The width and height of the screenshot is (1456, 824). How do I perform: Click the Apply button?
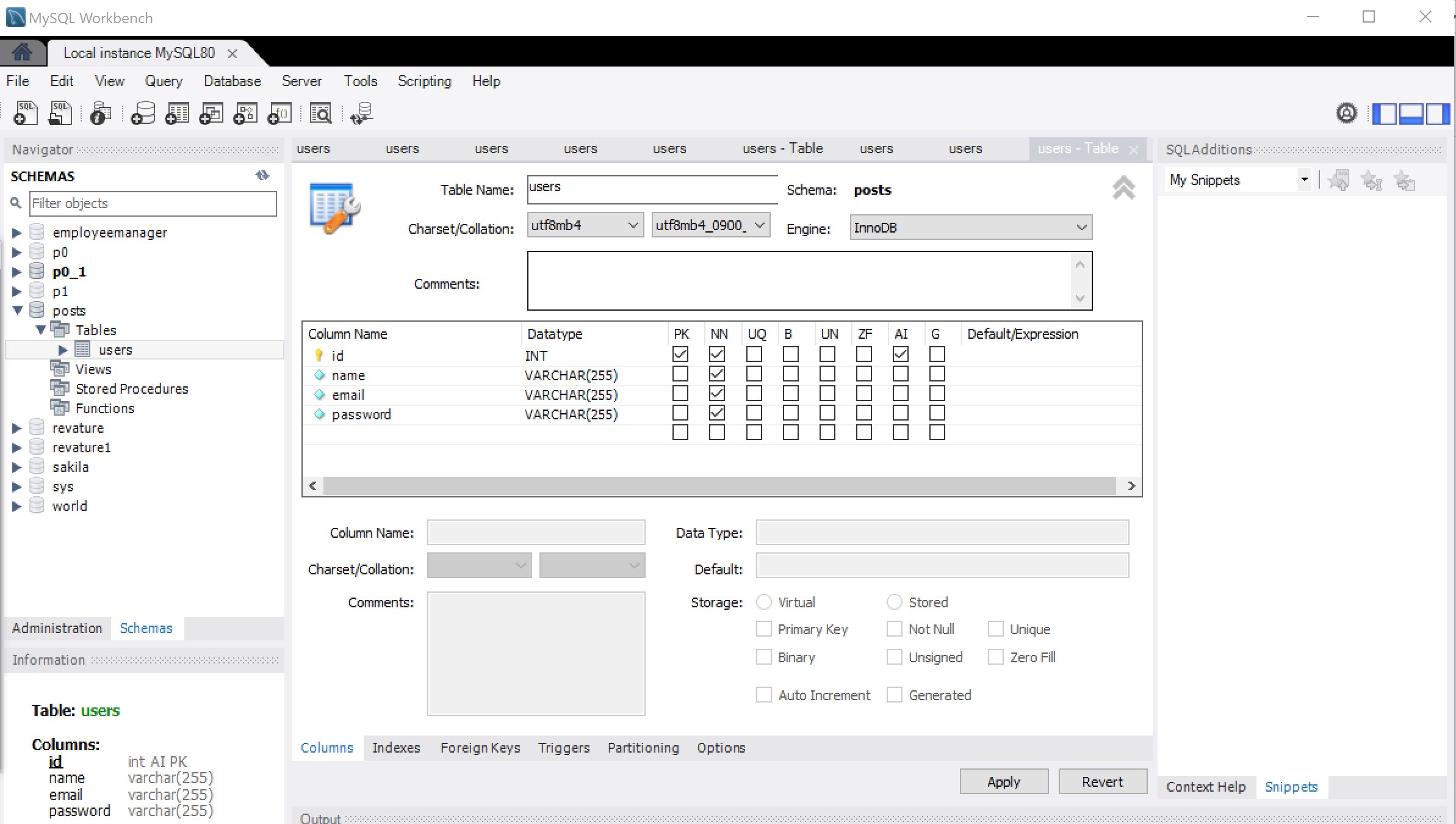pyautogui.click(x=1003, y=782)
